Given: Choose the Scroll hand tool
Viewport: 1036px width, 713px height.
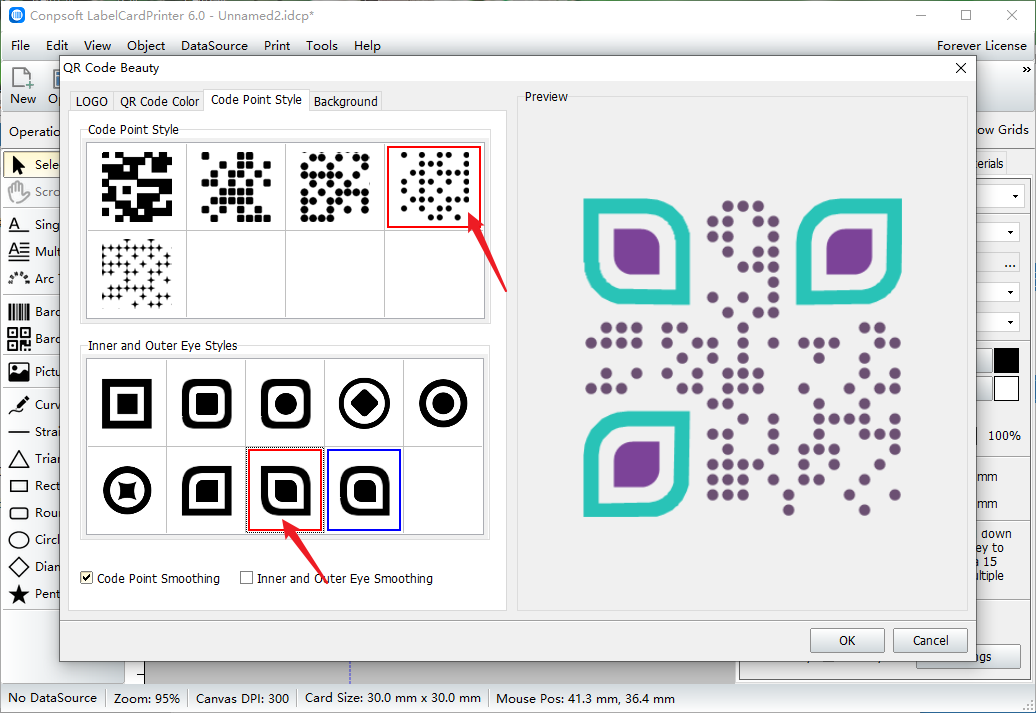Looking at the screenshot, I should coord(32,192).
